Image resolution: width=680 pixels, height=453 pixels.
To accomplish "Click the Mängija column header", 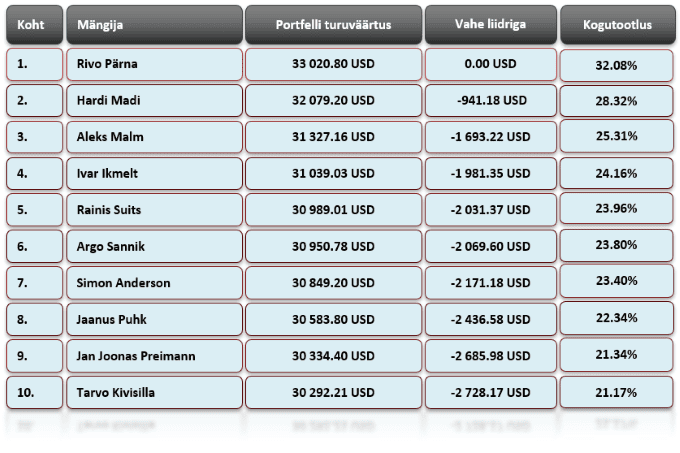I will coord(154,24).
